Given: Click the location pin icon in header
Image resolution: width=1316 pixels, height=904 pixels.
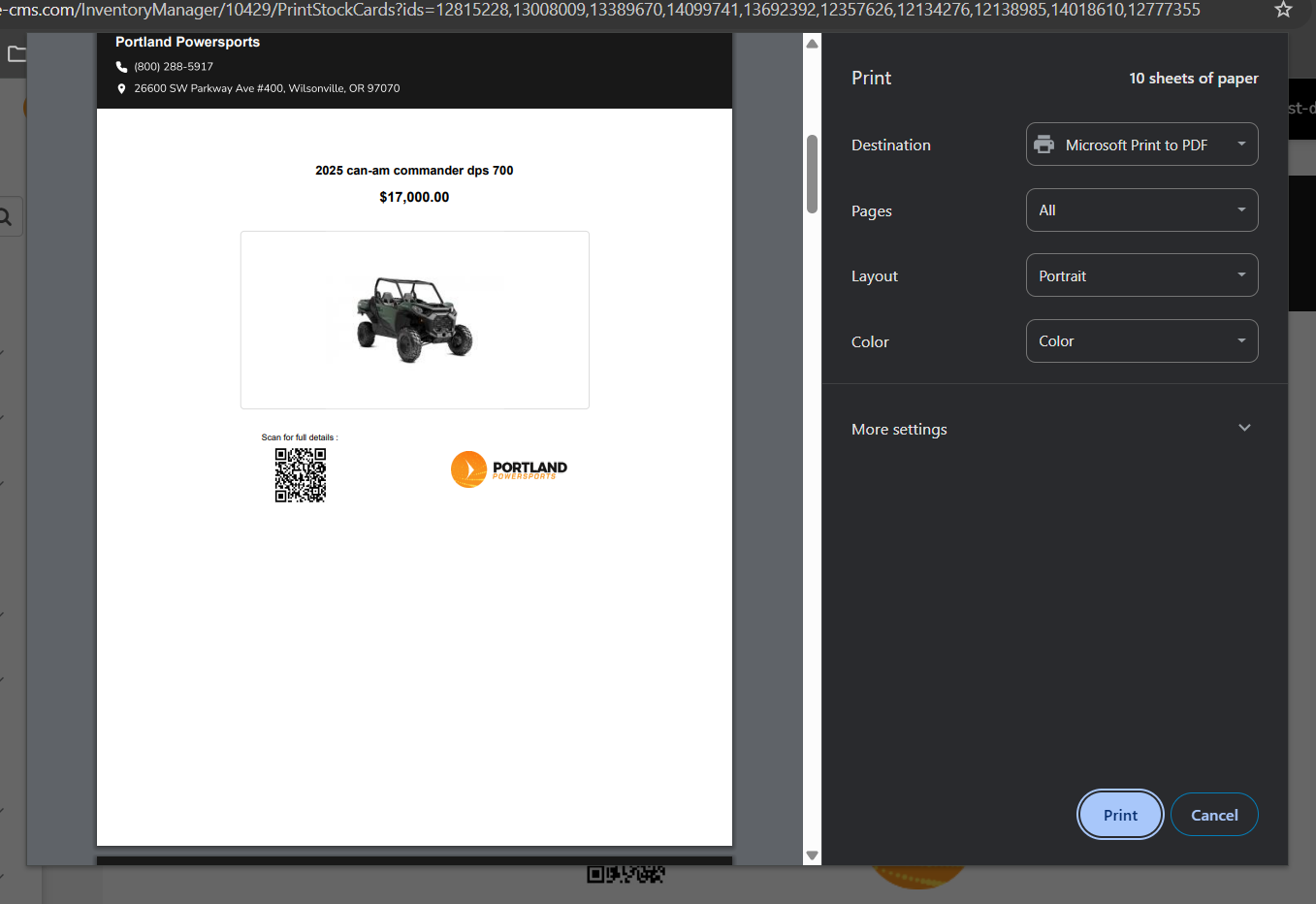Looking at the screenshot, I should (x=121, y=88).
